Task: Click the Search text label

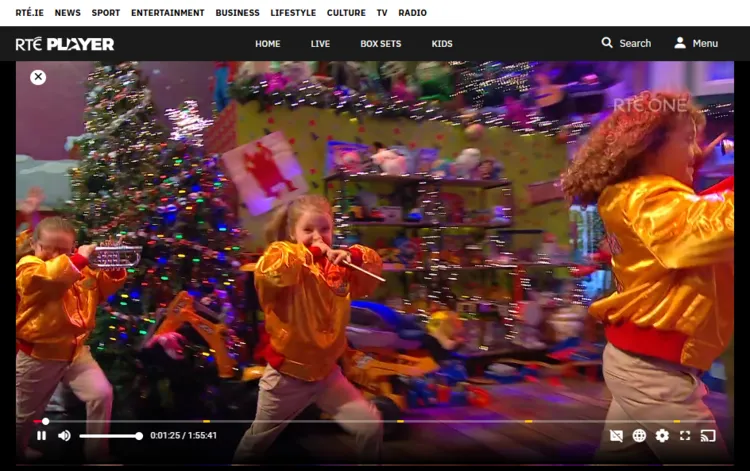Action: click(635, 43)
